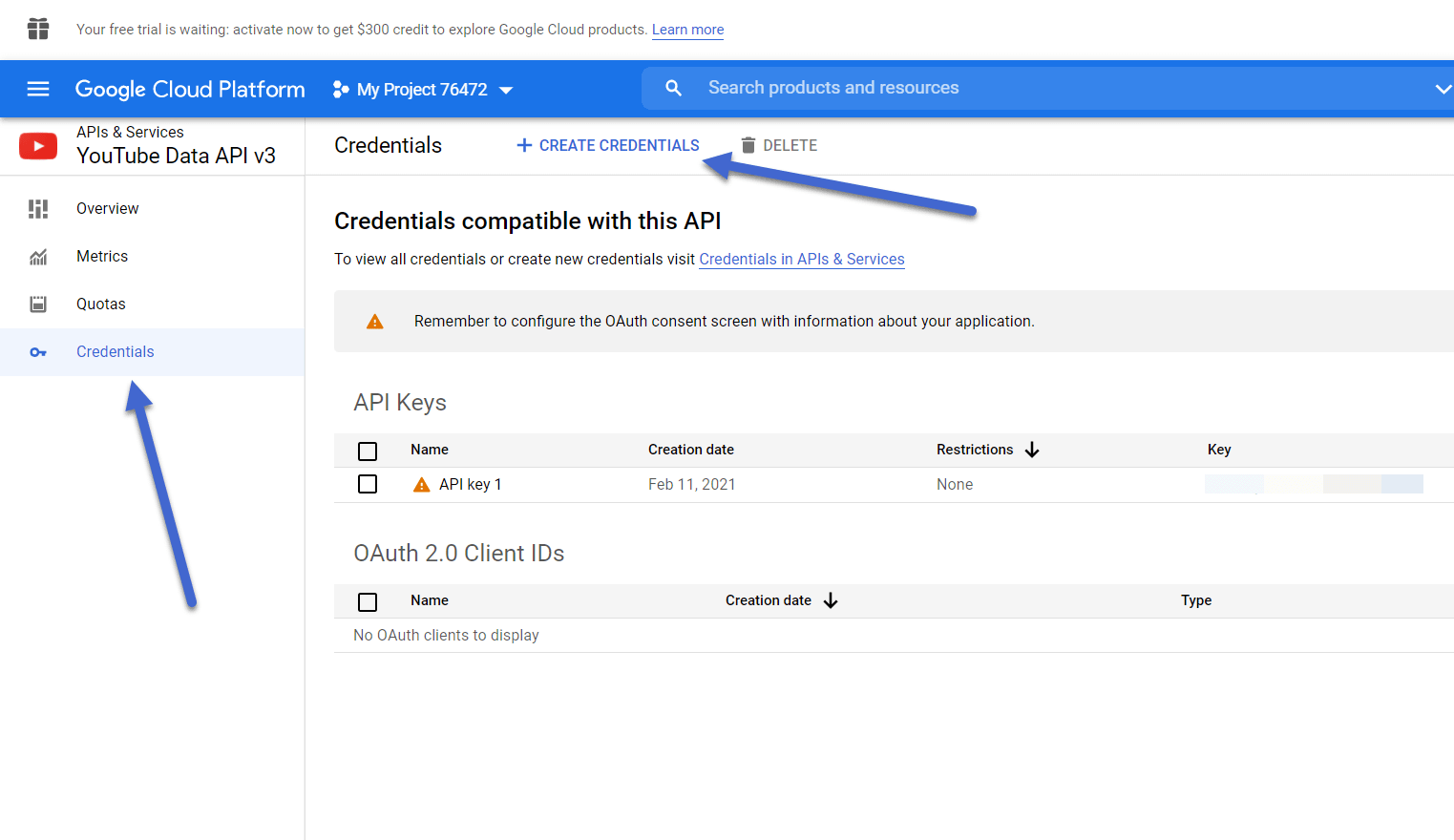Viewport: 1454px width, 840px height.
Task: Select all API keys with header checkbox
Action: (x=368, y=451)
